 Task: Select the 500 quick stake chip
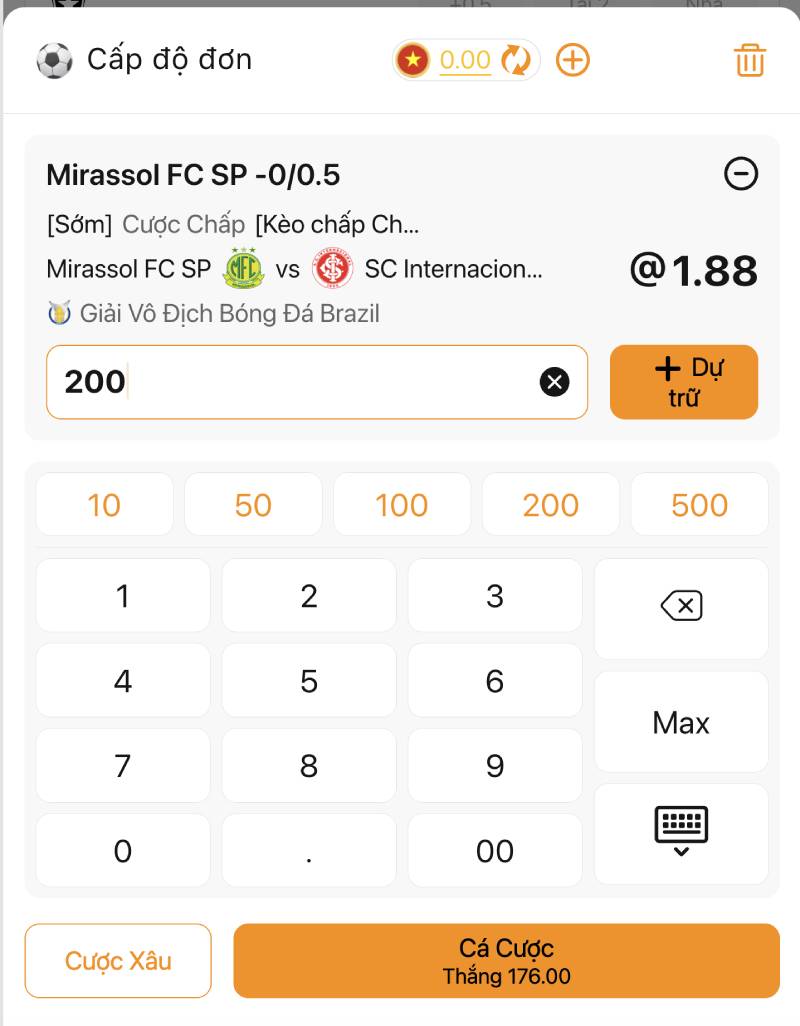coord(699,505)
